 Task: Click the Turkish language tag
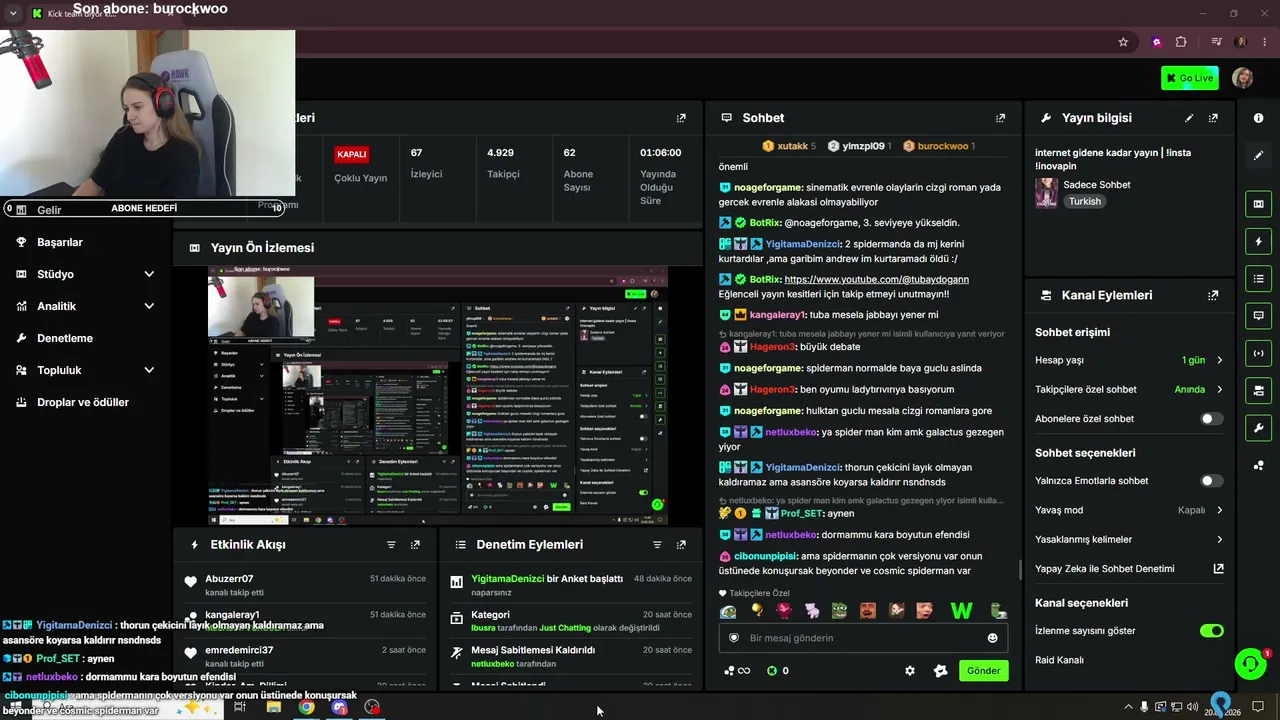pyautogui.click(x=1084, y=201)
